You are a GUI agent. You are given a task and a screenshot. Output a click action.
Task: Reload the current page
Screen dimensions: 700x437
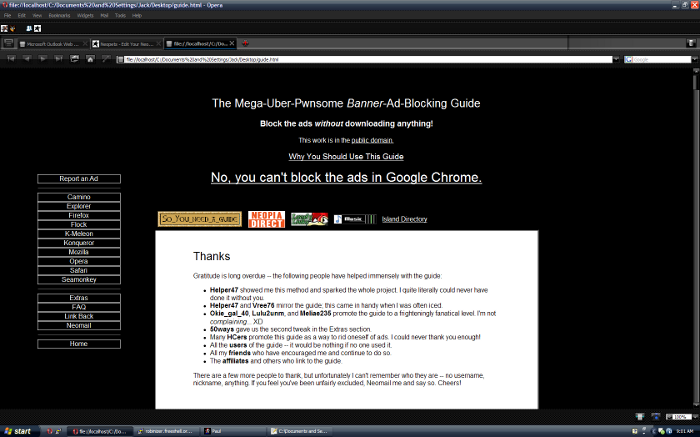(x=74, y=59)
